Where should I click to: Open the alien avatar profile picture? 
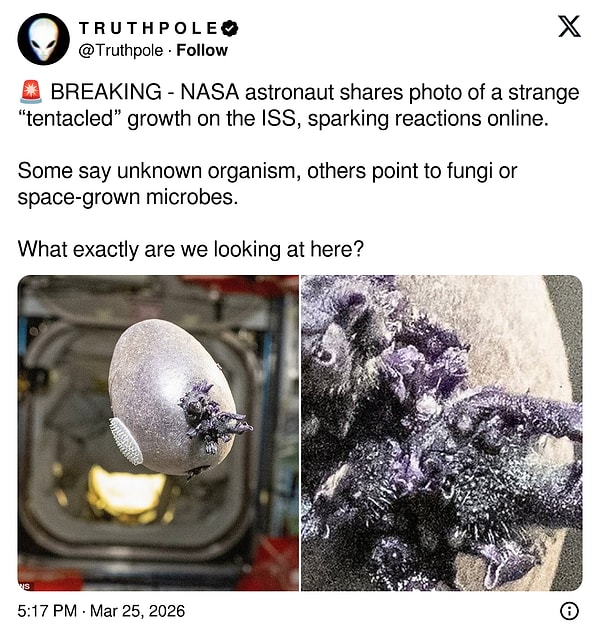[44, 39]
